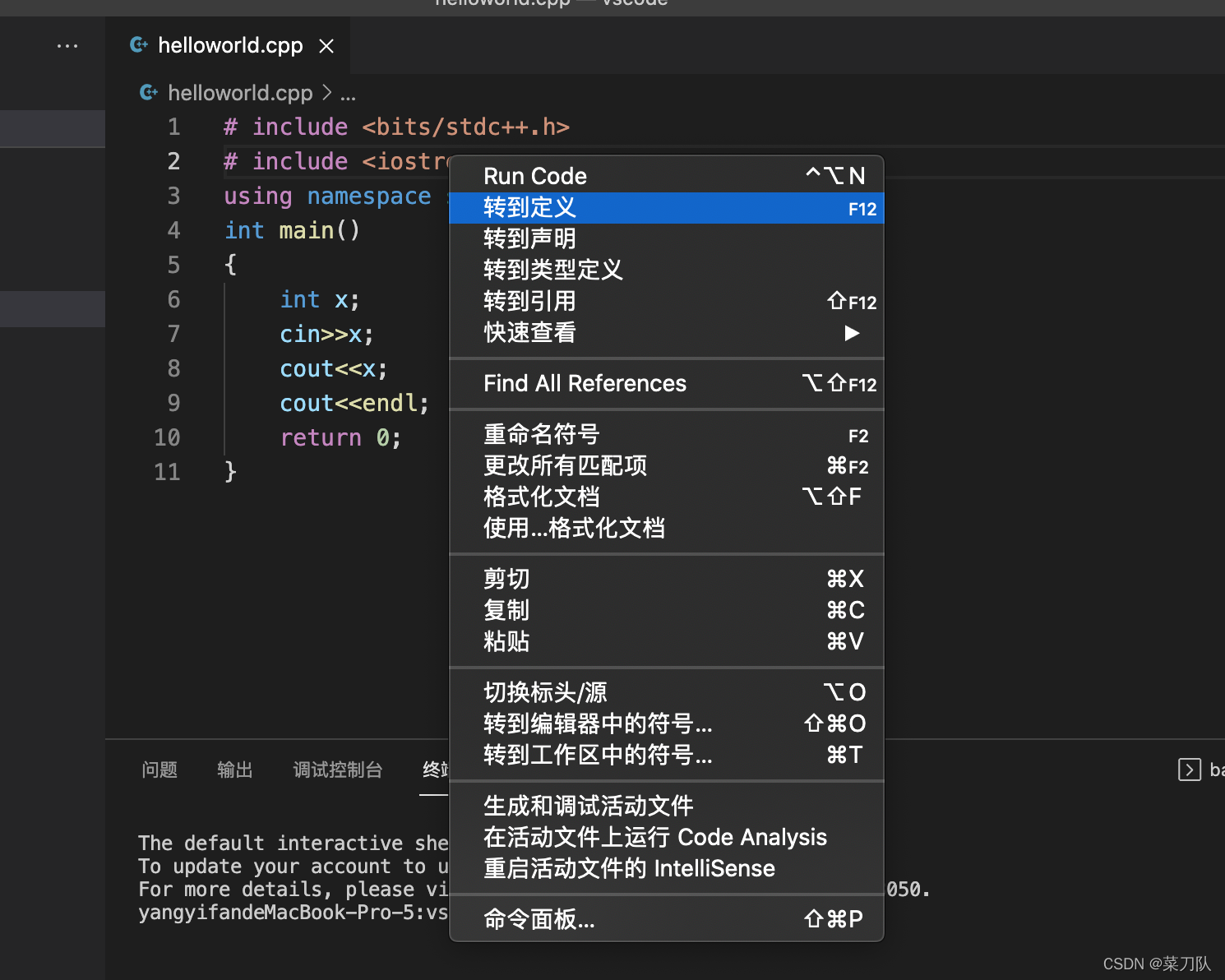Image resolution: width=1225 pixels, height=980 pixels.
Task: Choose 粘贴 (Paste) from the menu
Action: (x=667, y=642)
